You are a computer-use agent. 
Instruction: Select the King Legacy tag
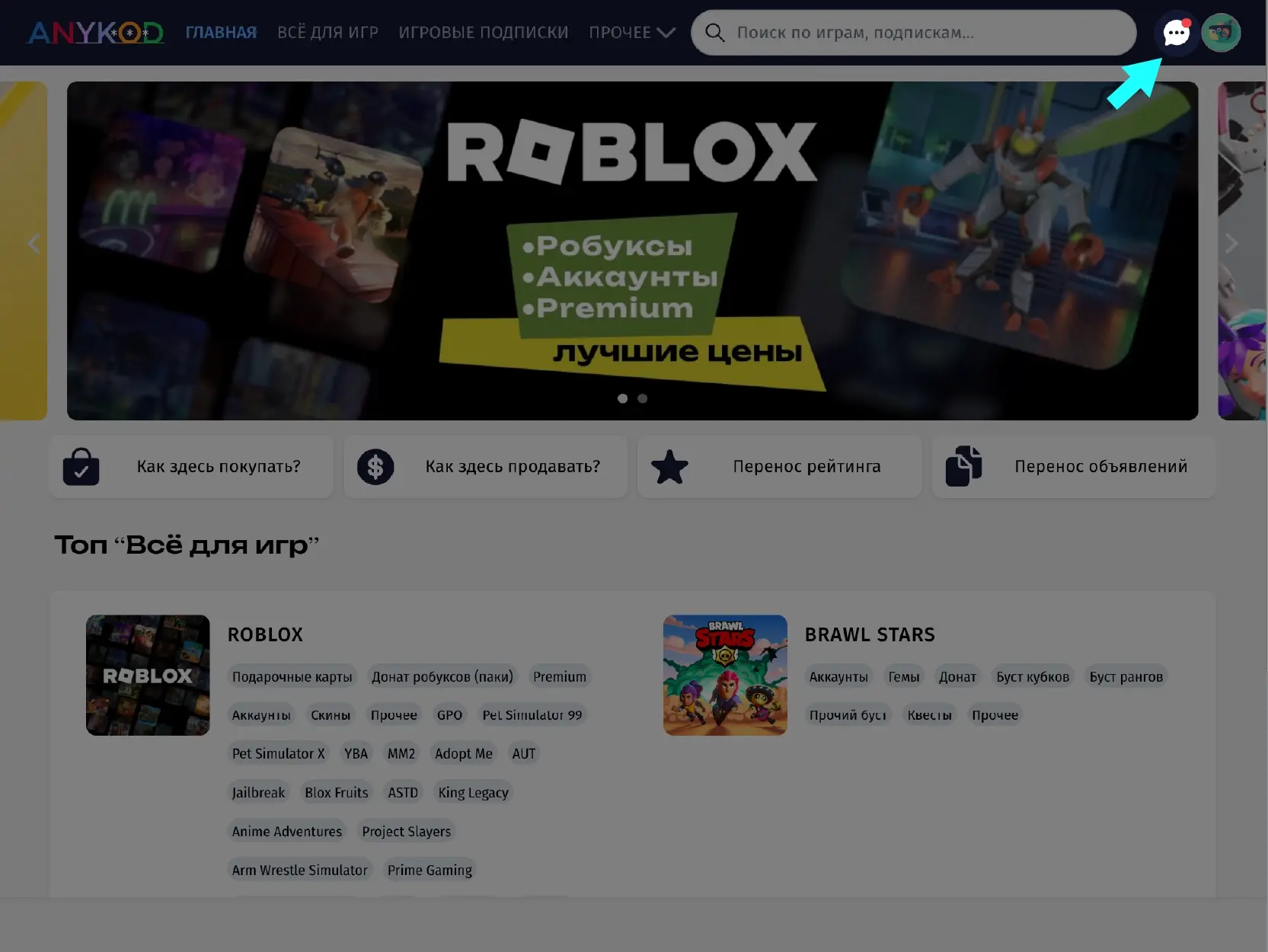[473, 792]
